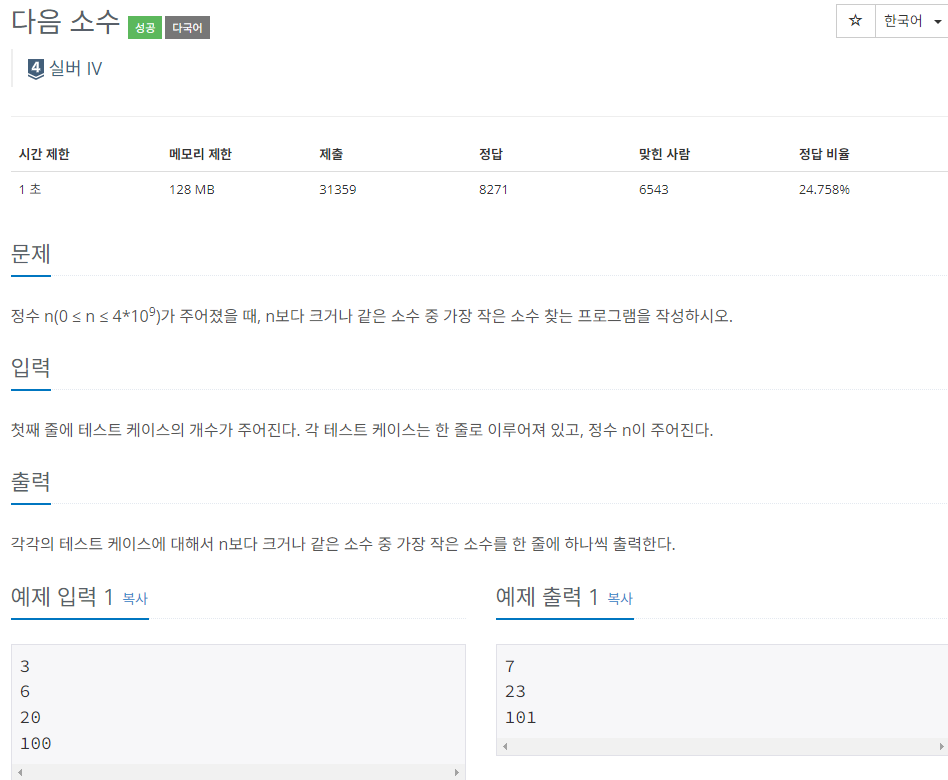Screen dimensions: 948x780
Task: Click the 실버 IV tier label
Action: (x=76, y=68)
